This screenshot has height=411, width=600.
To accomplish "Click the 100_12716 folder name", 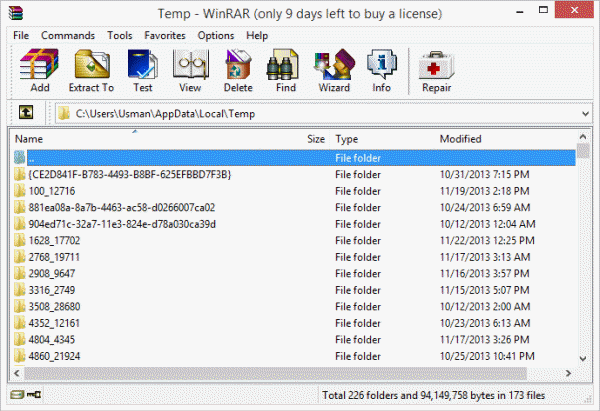I will (52, 191).
